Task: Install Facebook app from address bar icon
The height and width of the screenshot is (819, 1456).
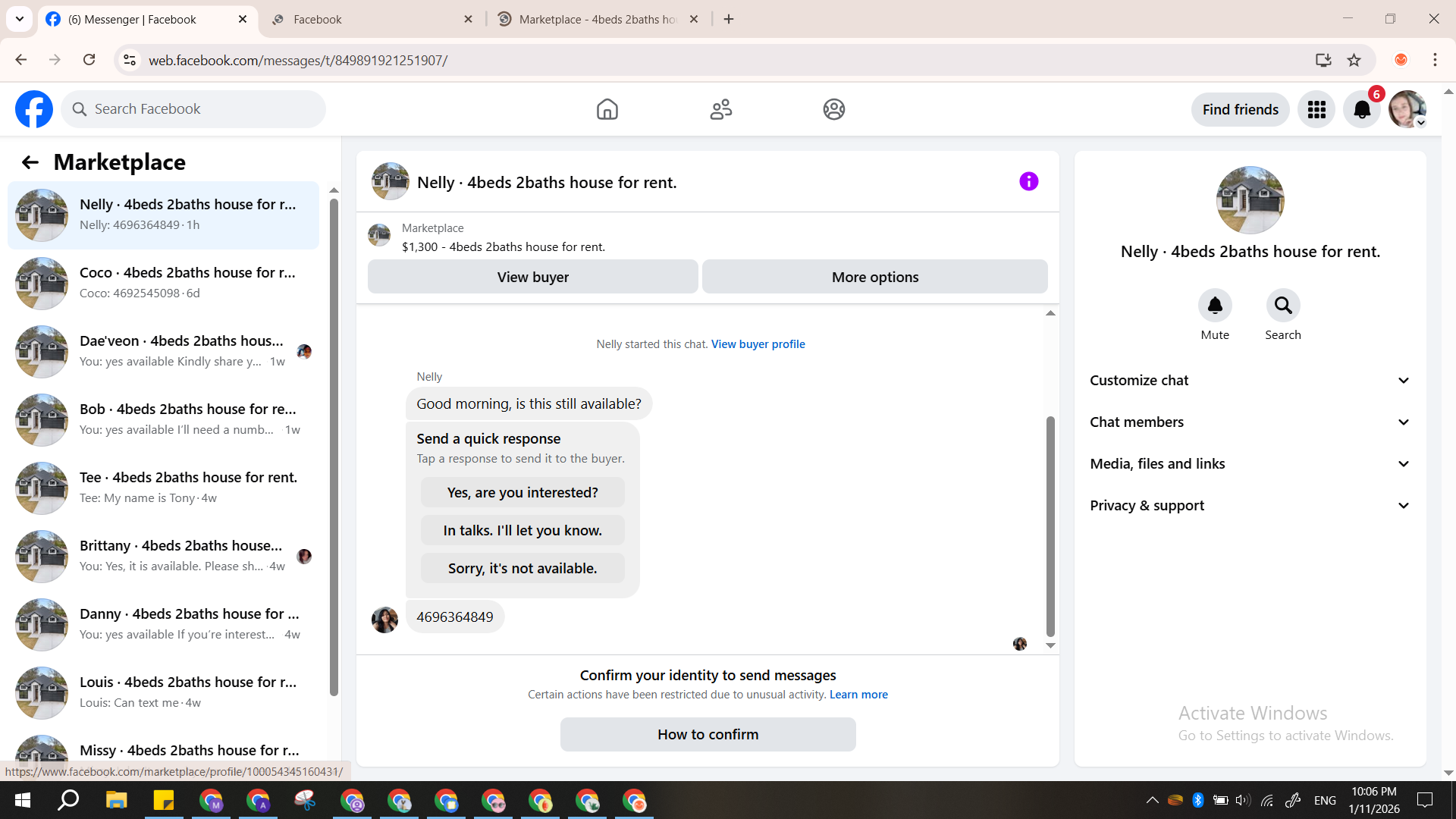Action: tap(1323, 60)
